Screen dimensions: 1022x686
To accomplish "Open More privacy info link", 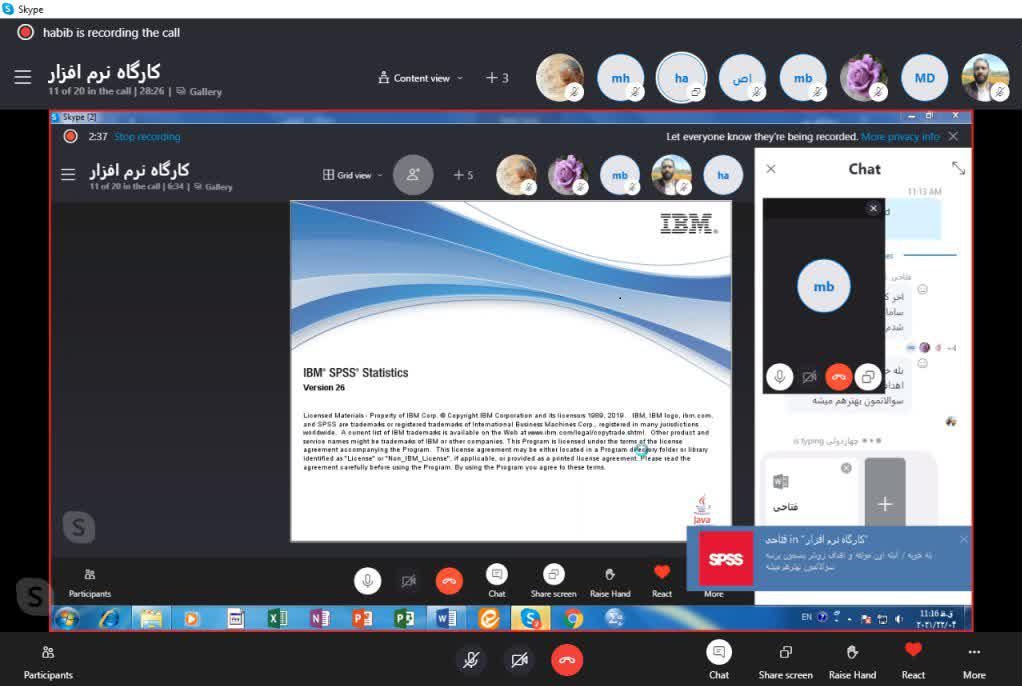I will tap(900, 137).
